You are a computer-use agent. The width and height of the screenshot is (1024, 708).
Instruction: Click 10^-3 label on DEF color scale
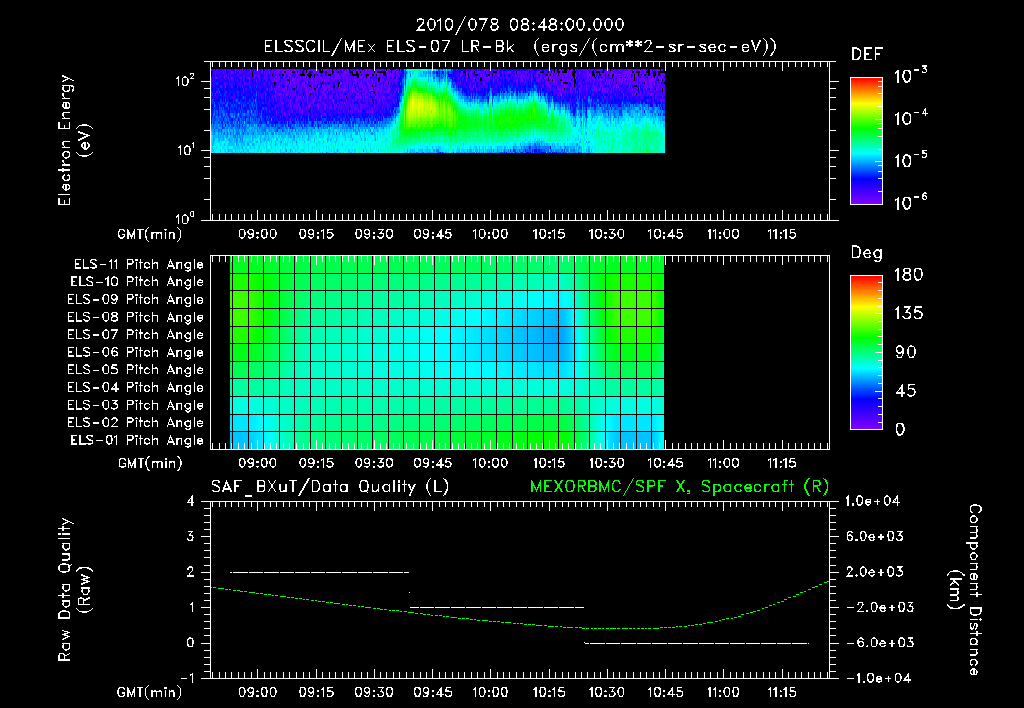[x=910, y=76]
